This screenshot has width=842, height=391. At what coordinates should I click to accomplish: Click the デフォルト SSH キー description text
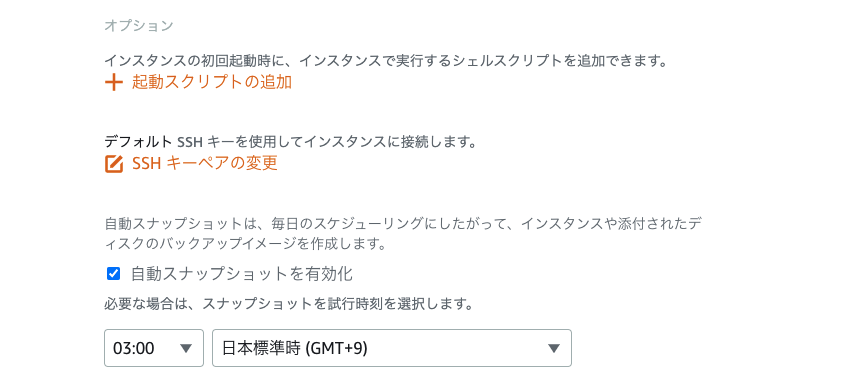(291, 142)
